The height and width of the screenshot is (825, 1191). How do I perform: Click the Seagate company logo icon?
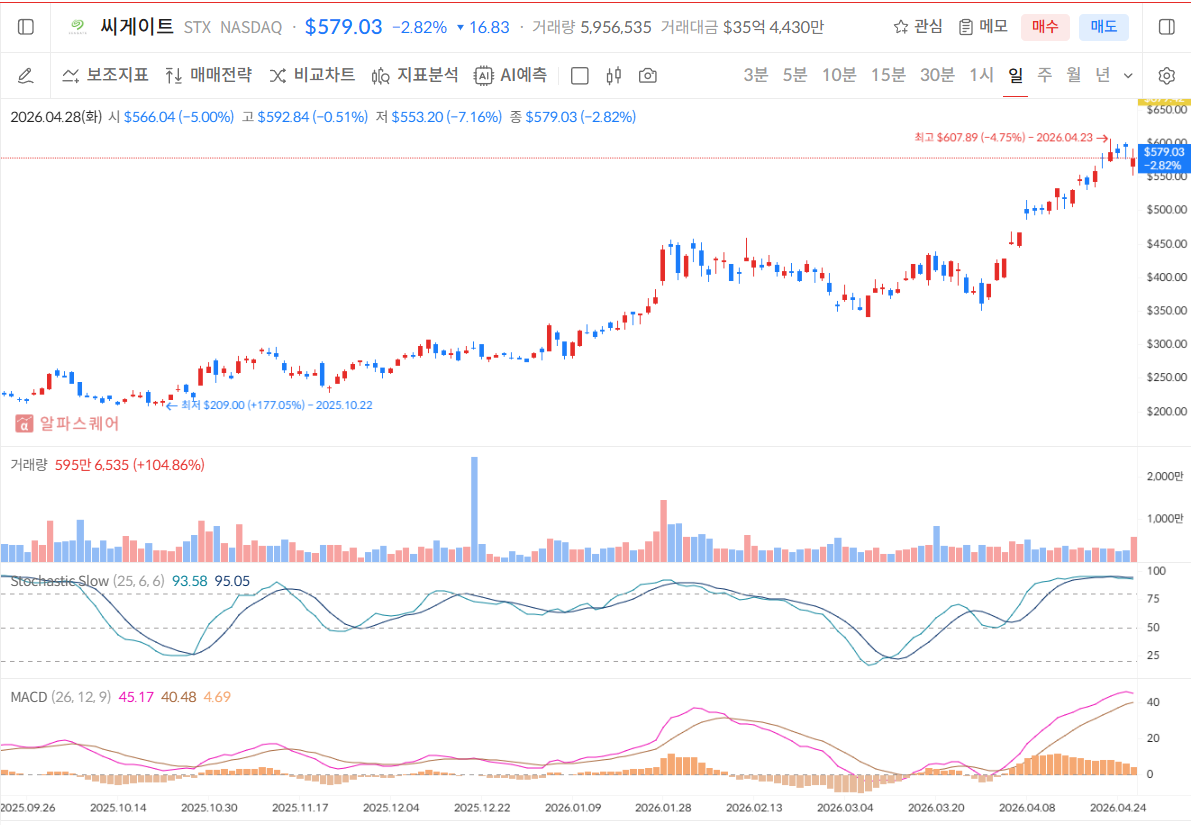[77, 27]
